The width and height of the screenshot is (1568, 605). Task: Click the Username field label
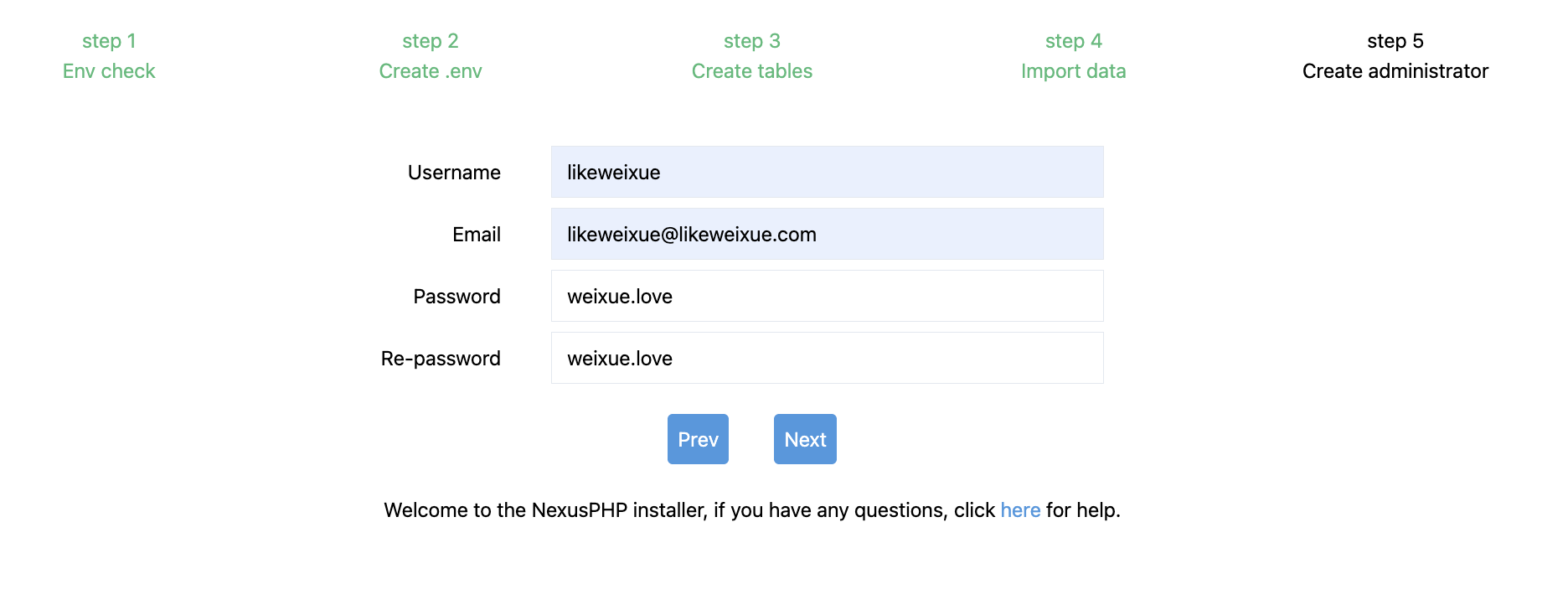[454, 173]
